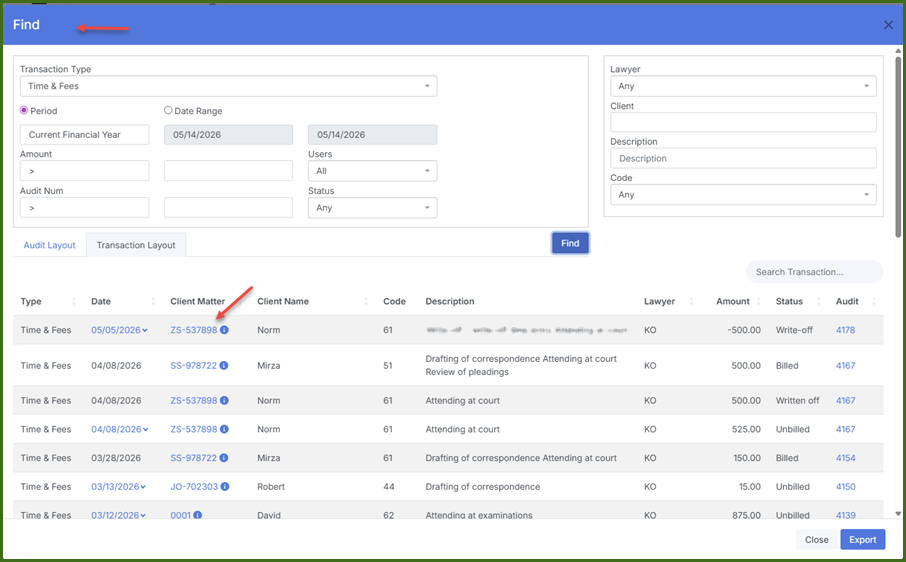Open the Code dropdown

[x=743, y=195]
